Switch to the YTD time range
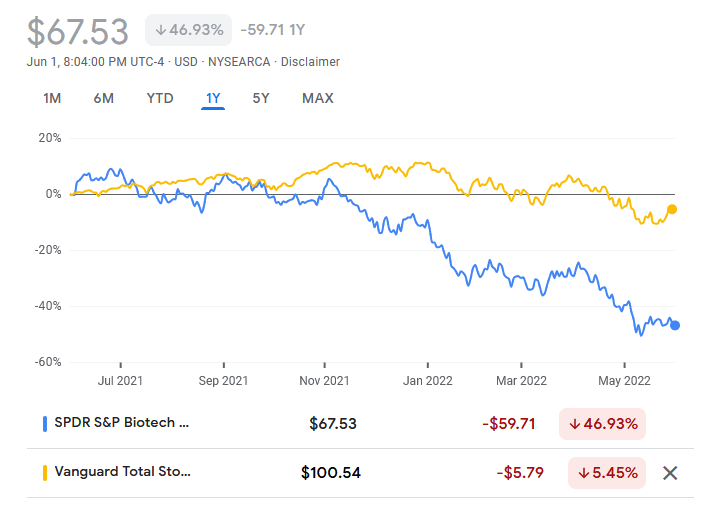 (160, 98)
